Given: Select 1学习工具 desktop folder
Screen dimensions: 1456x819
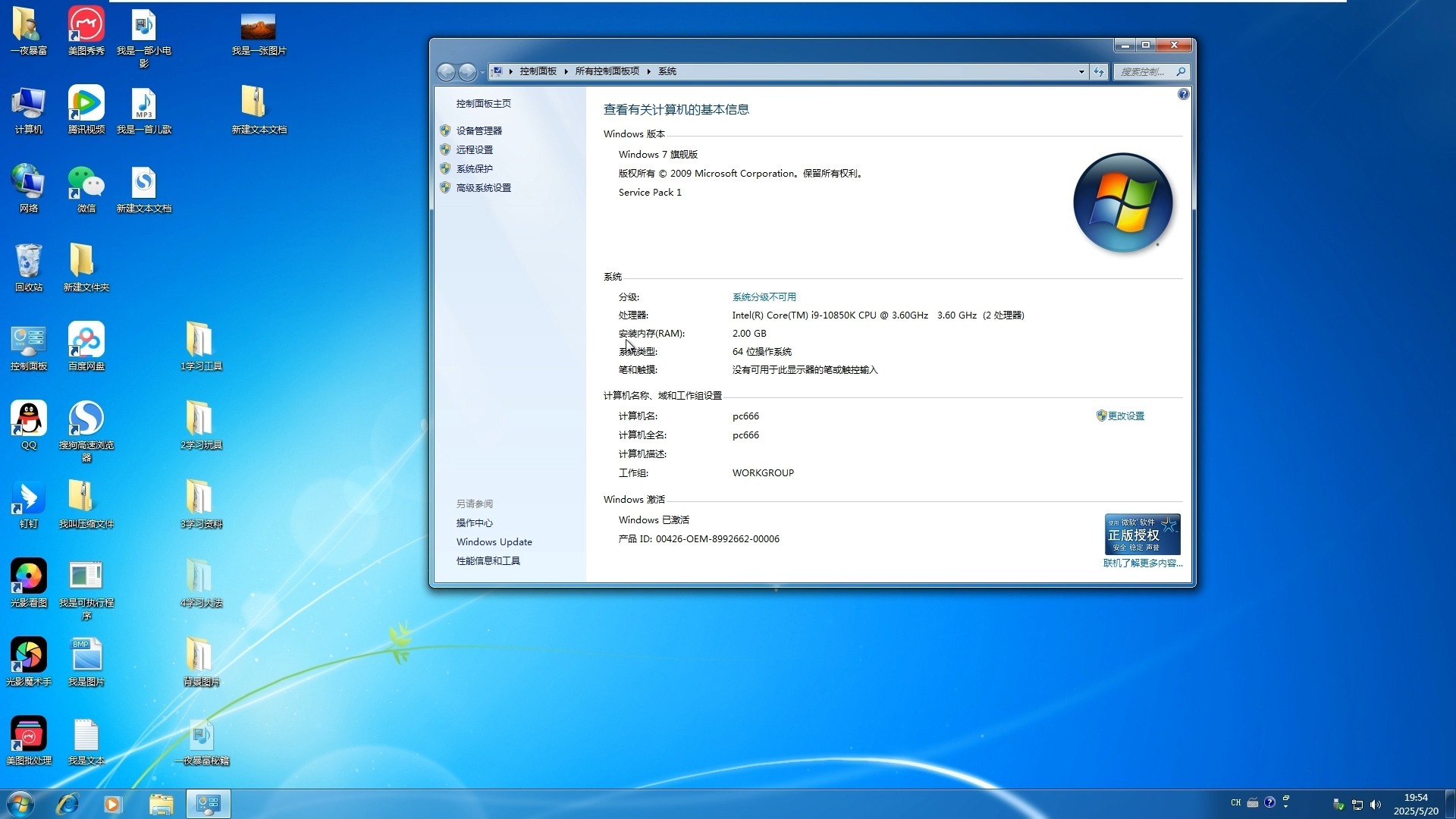Looking at the screenshot, I should point(201,347).
